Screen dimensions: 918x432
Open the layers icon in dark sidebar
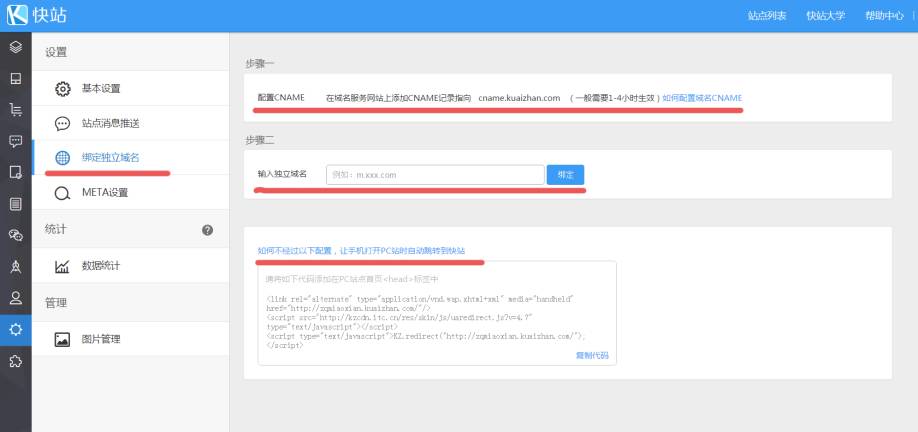pos(16,46)
